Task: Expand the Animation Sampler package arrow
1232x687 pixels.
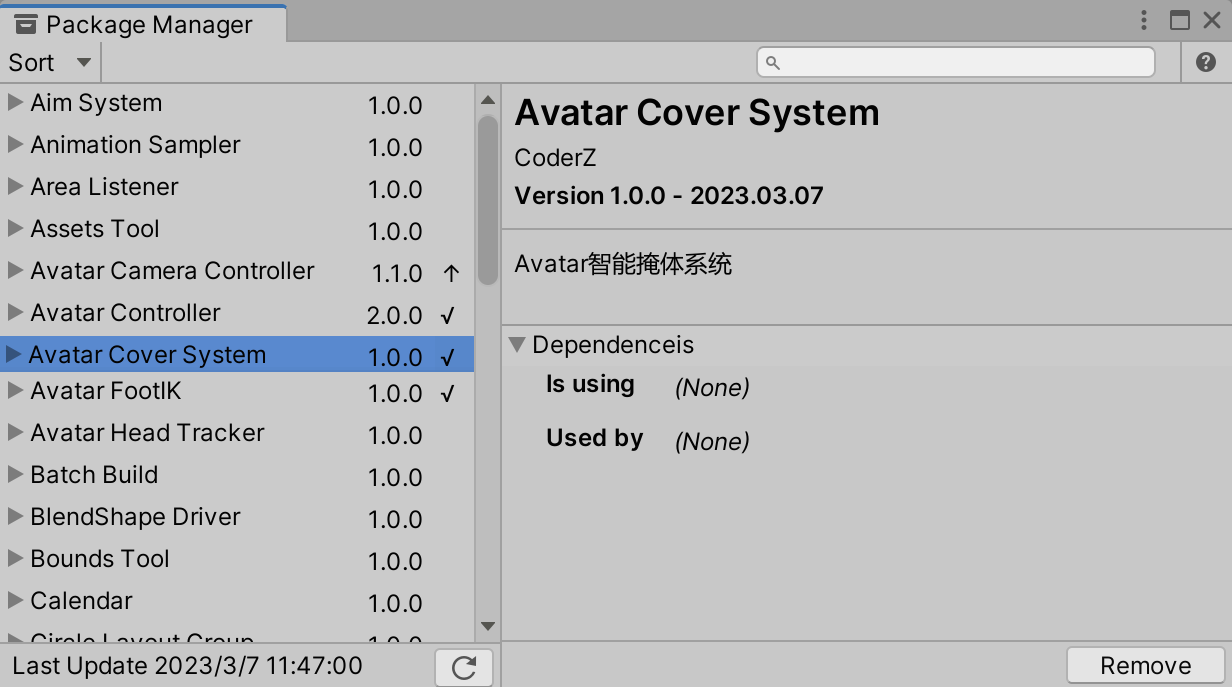Action: [15, 144]
